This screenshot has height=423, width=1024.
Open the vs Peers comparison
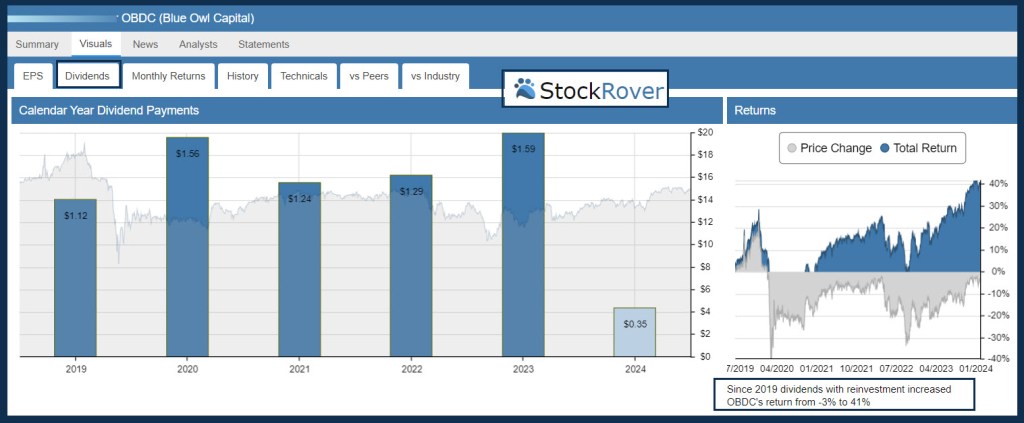[x=369, y=76]
